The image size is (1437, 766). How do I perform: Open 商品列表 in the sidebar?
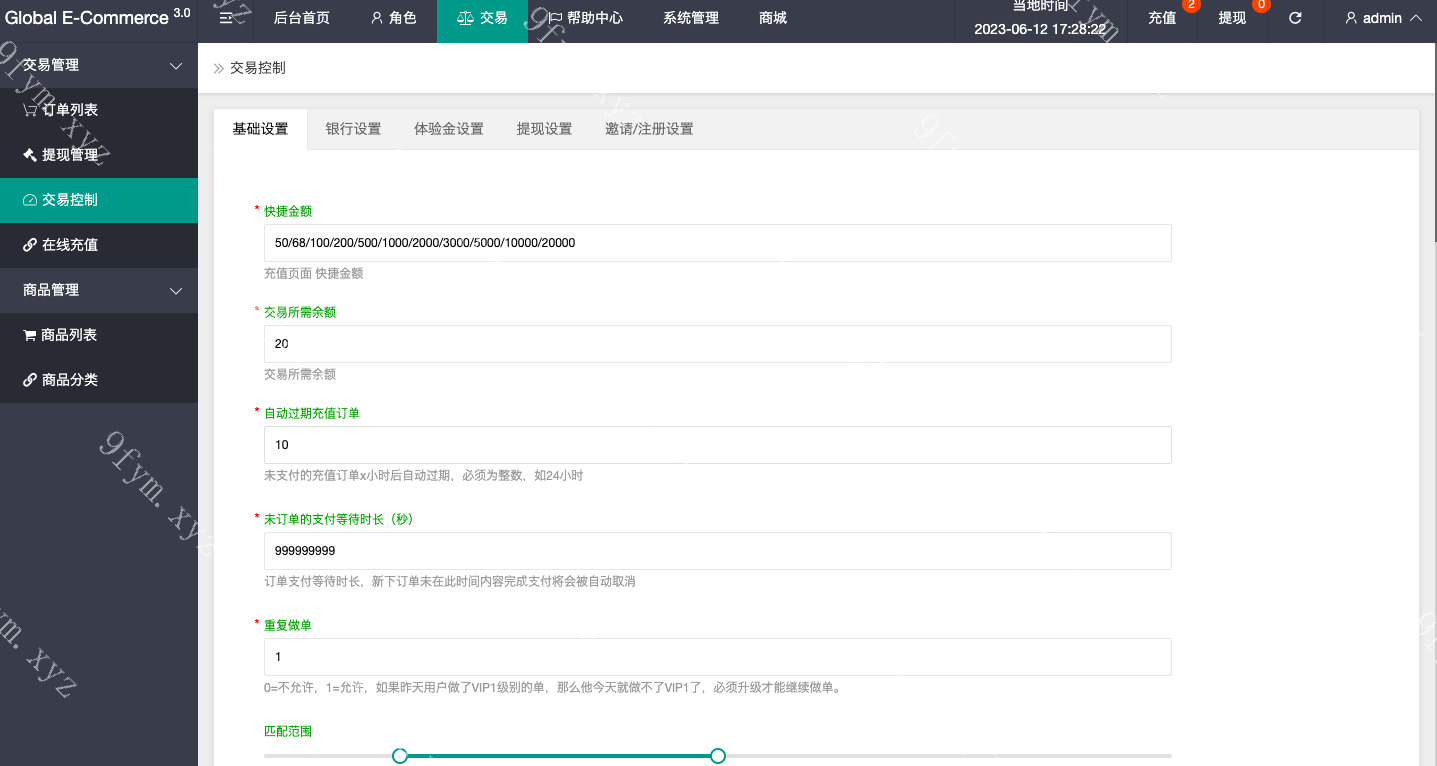[x=99, y=335]
